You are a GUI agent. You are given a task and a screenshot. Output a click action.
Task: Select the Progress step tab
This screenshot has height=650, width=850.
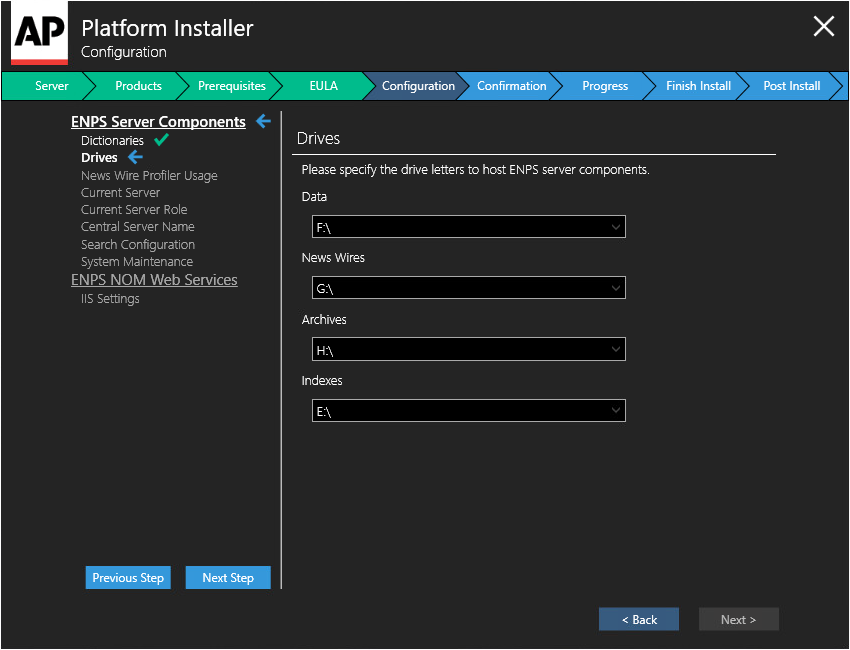[x=605, y=86]
